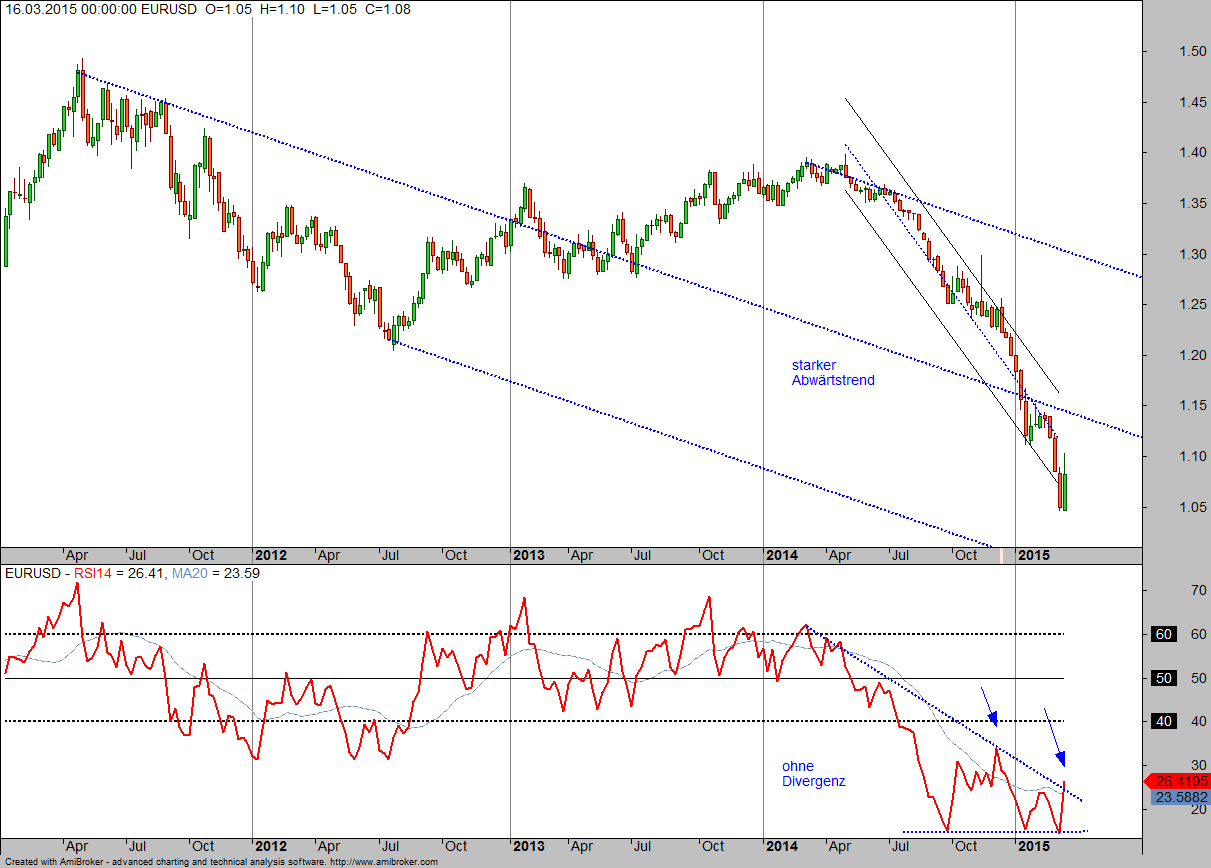
Task: Click 2013 on the RSI pane time axis
Action: click(x=529, y=846)
